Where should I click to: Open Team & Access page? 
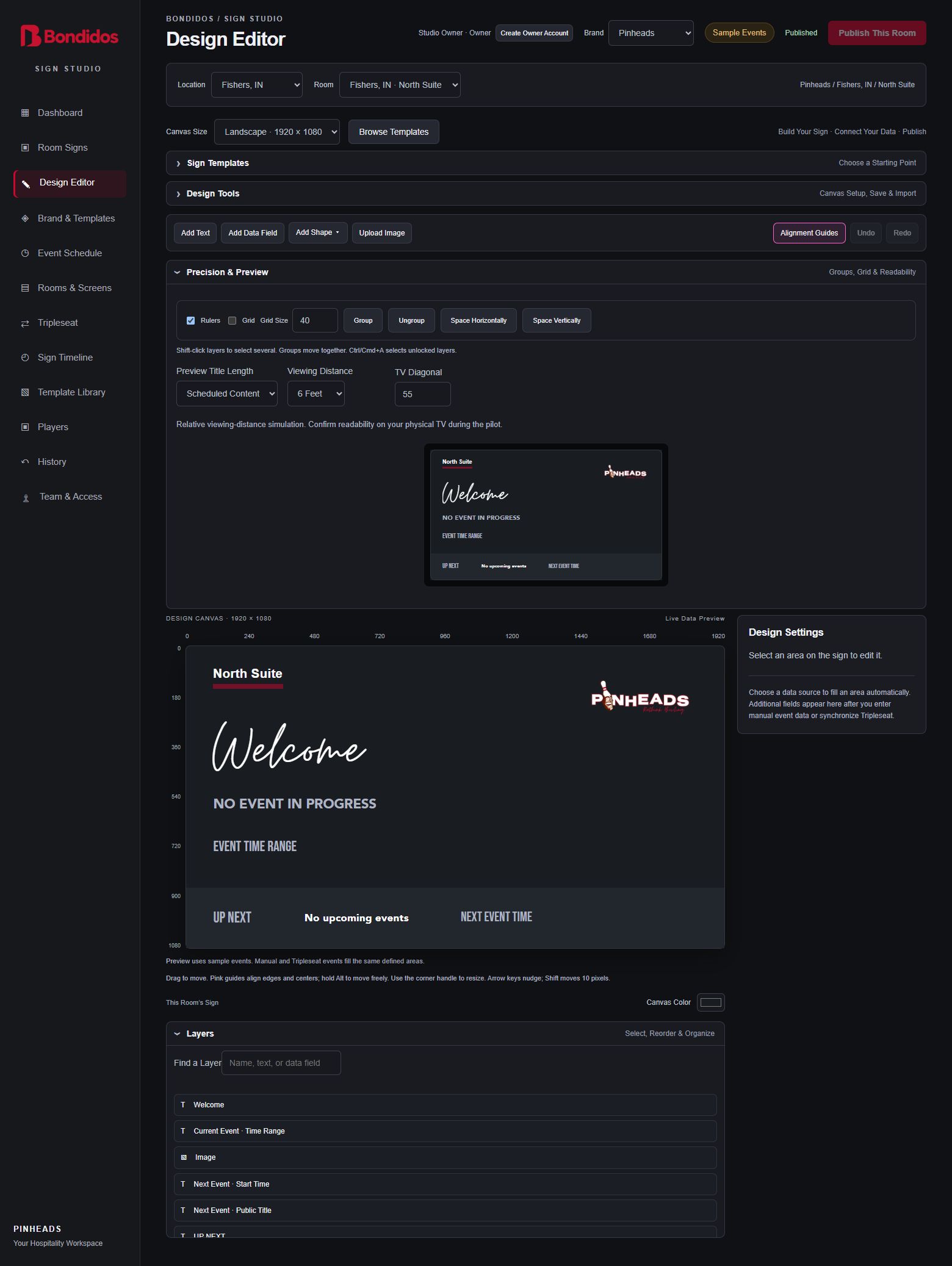point(71,497)
